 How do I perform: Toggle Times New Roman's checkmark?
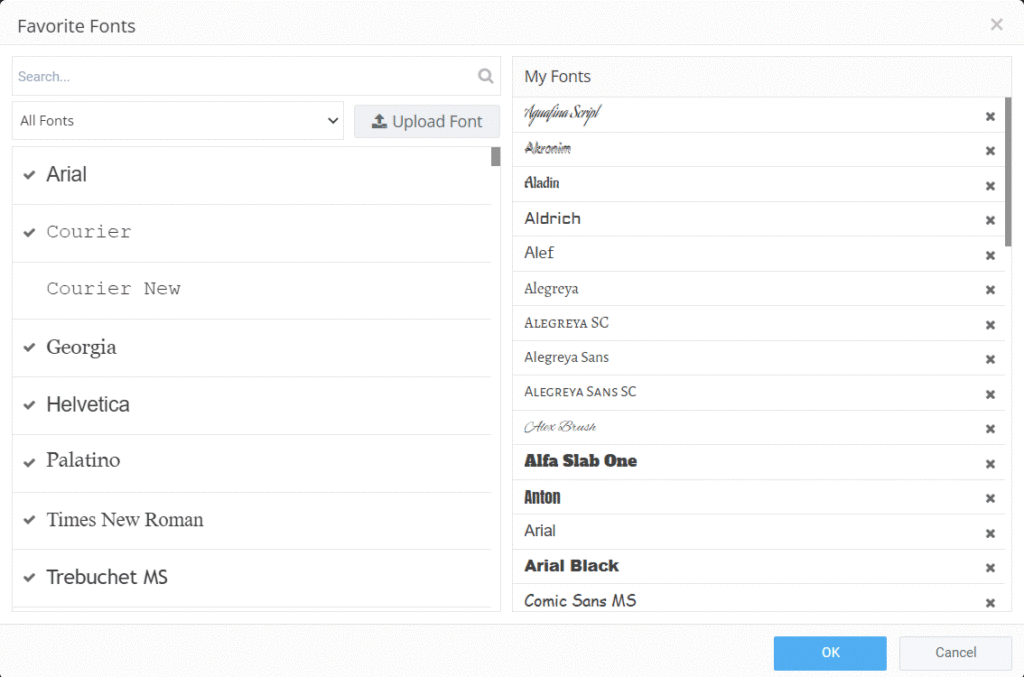point(28,520)
